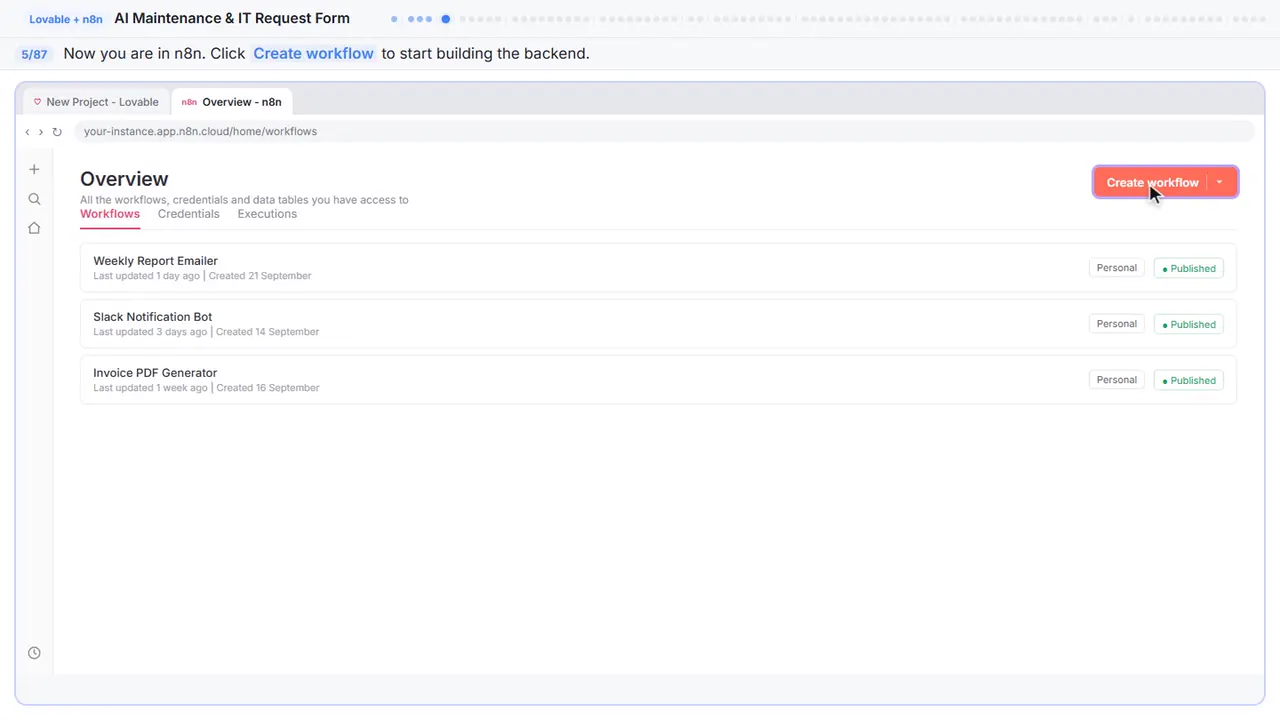Open search via magnifier sidebar icon
Viewport: 1280px width, 720px height.
34,199
